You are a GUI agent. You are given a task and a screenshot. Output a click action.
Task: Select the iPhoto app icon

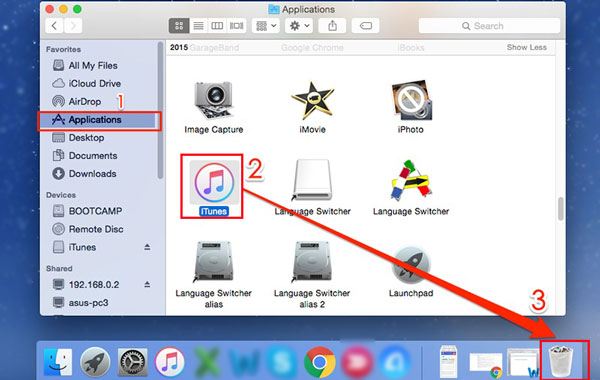pyautogui.click(x=411, y=100)
